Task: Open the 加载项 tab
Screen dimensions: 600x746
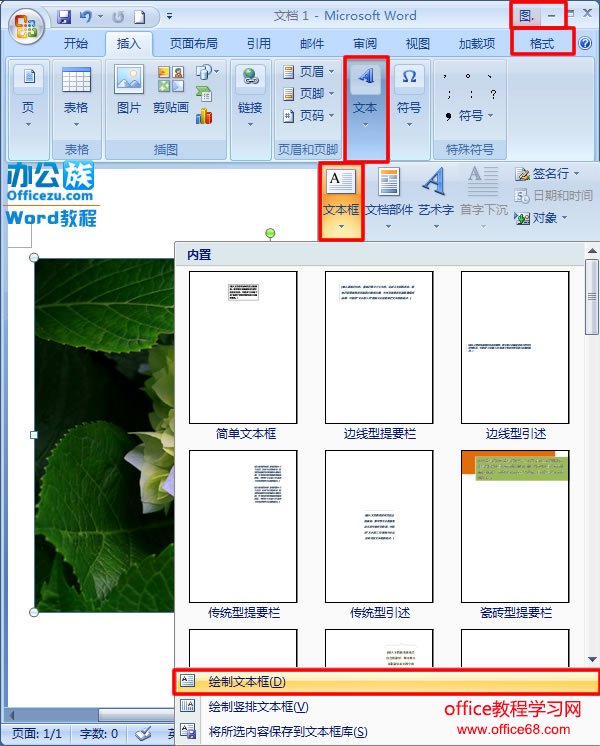Action: click(x=477, y=44)
